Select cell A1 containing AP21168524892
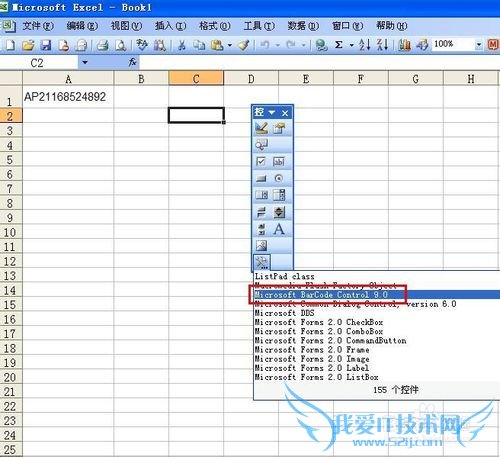 (x=68, y=97)
